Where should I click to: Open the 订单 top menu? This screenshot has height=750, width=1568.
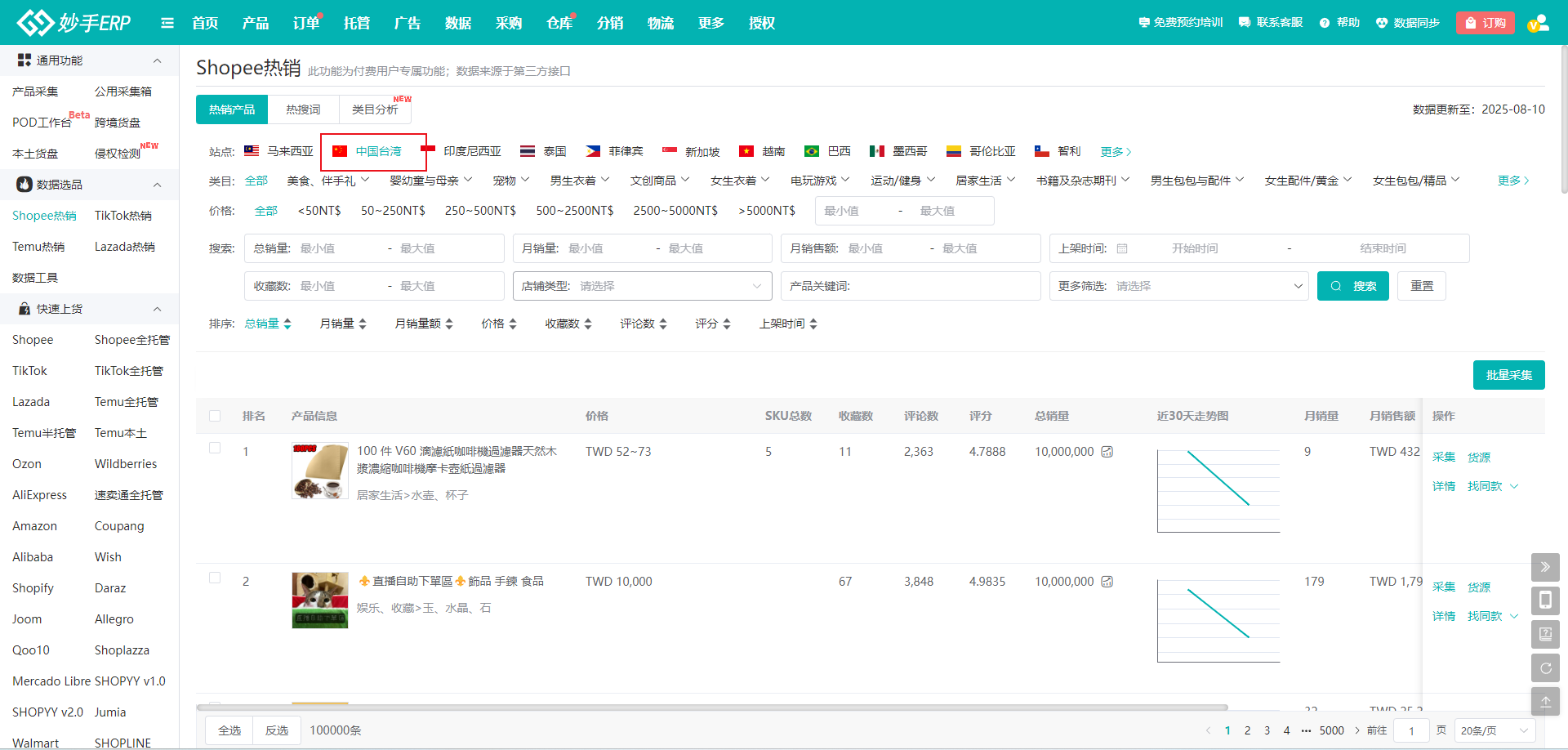pos(306,23)
